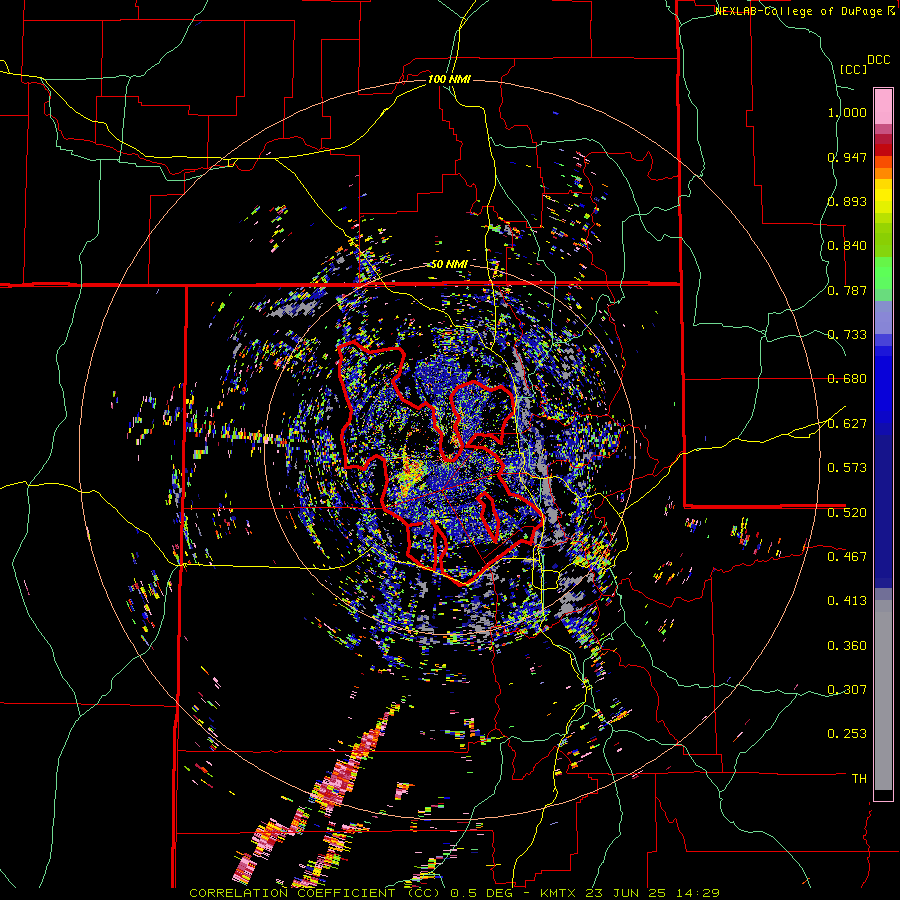
Task: Select the 1.000 legend value
Action: click(x=847, y=112)
